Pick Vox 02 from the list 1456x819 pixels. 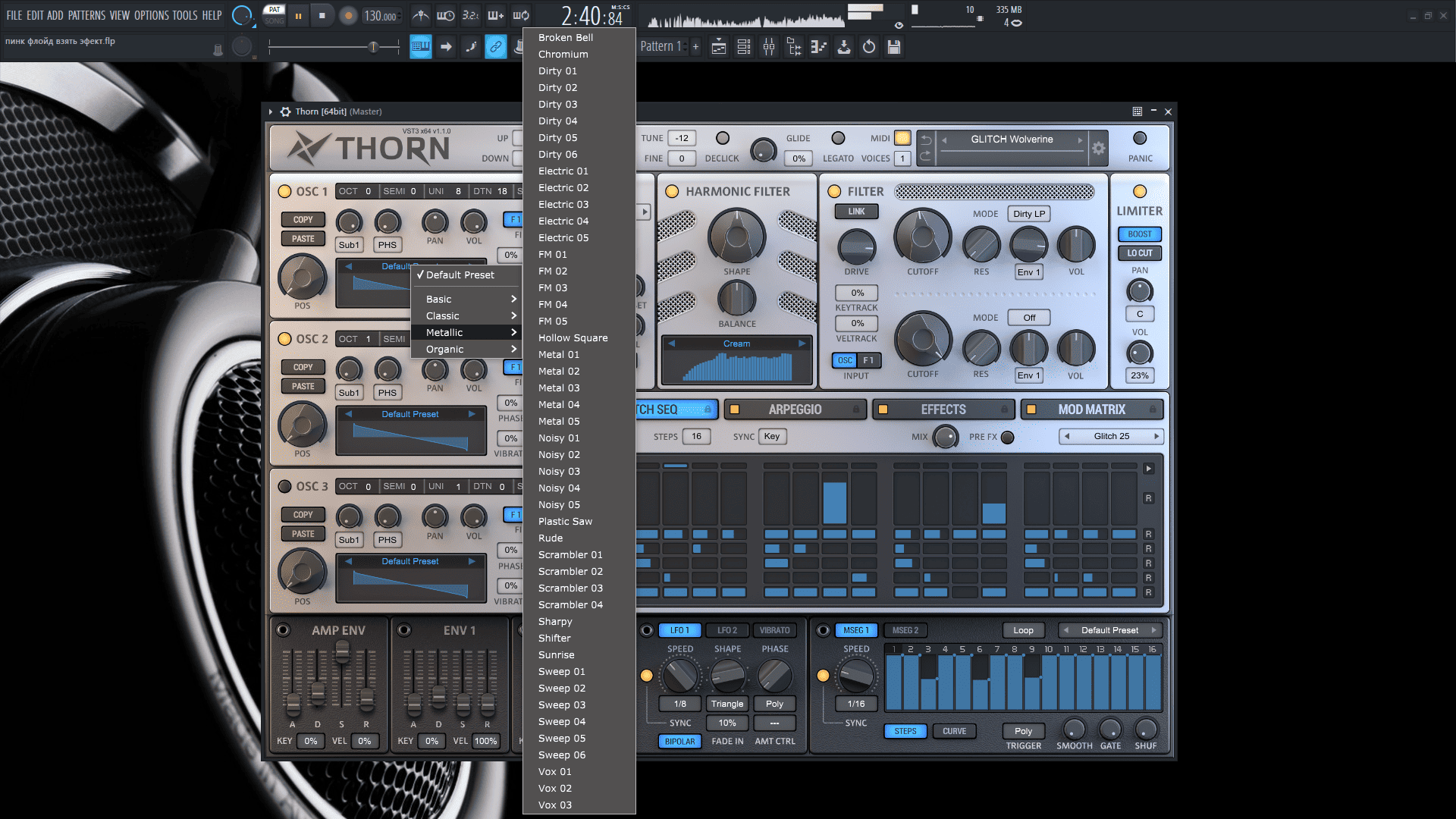click(x=579, y=789)
